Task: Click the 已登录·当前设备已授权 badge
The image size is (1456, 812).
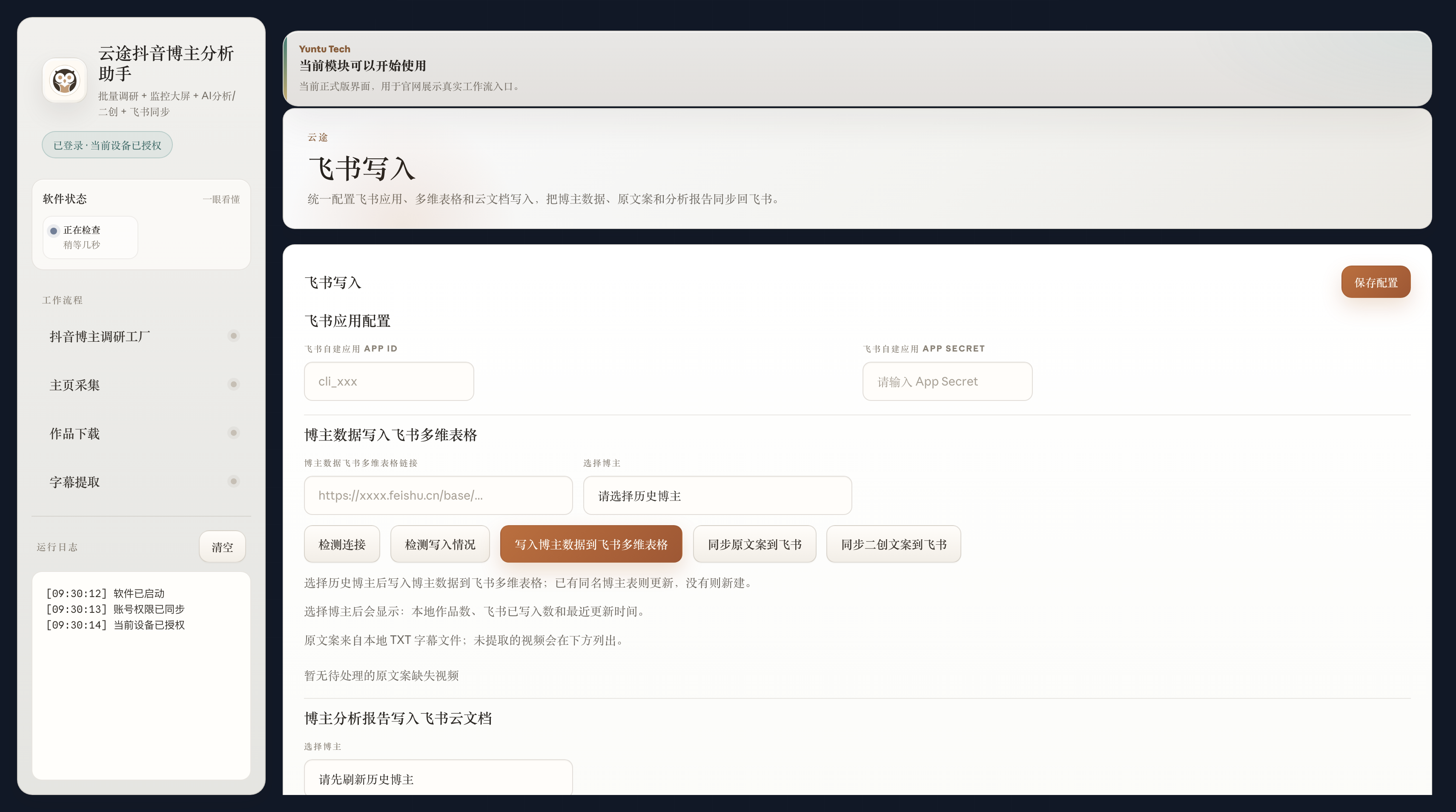Action: click(107, 145)
